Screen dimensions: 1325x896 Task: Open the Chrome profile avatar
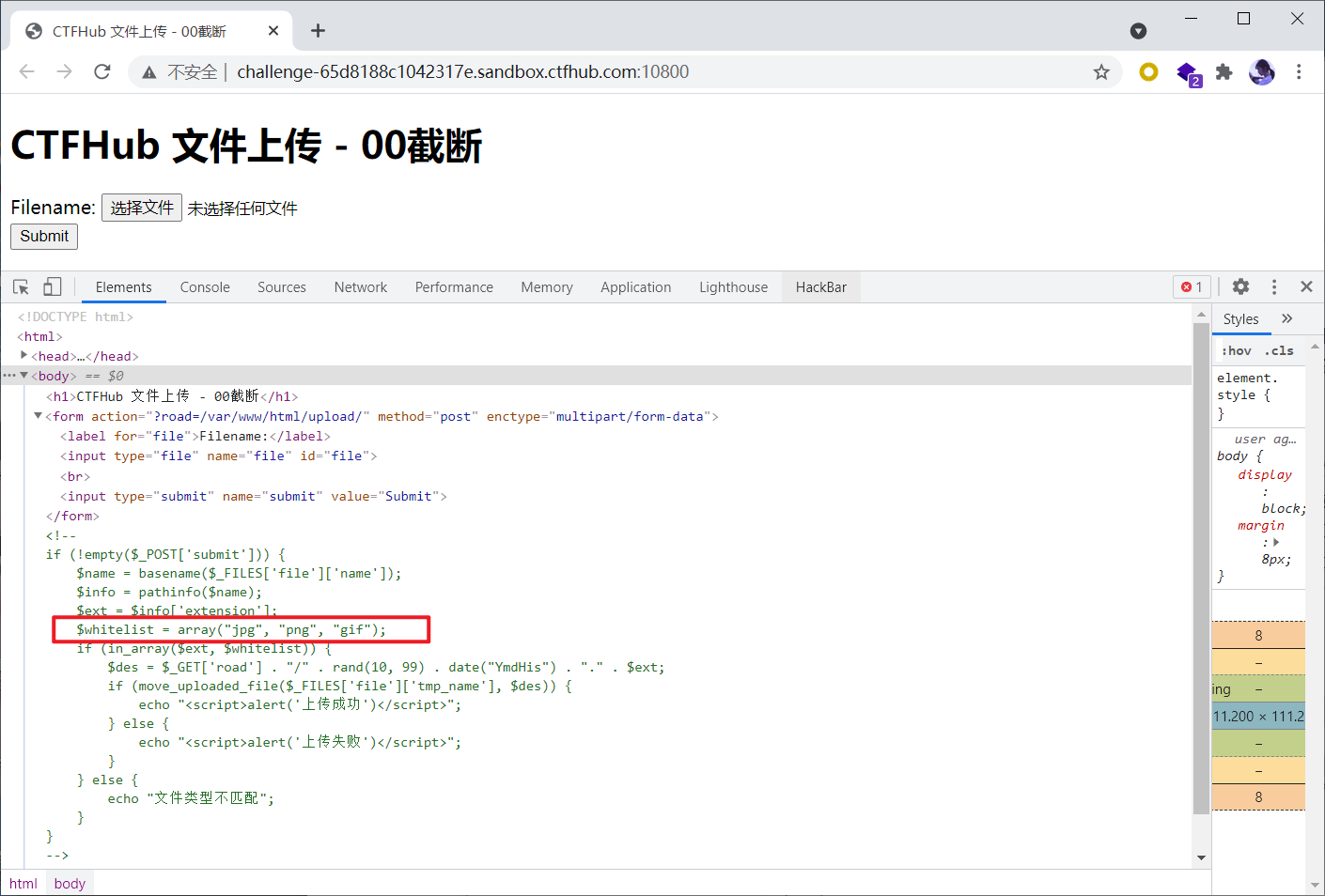(x=1262, y=71)
